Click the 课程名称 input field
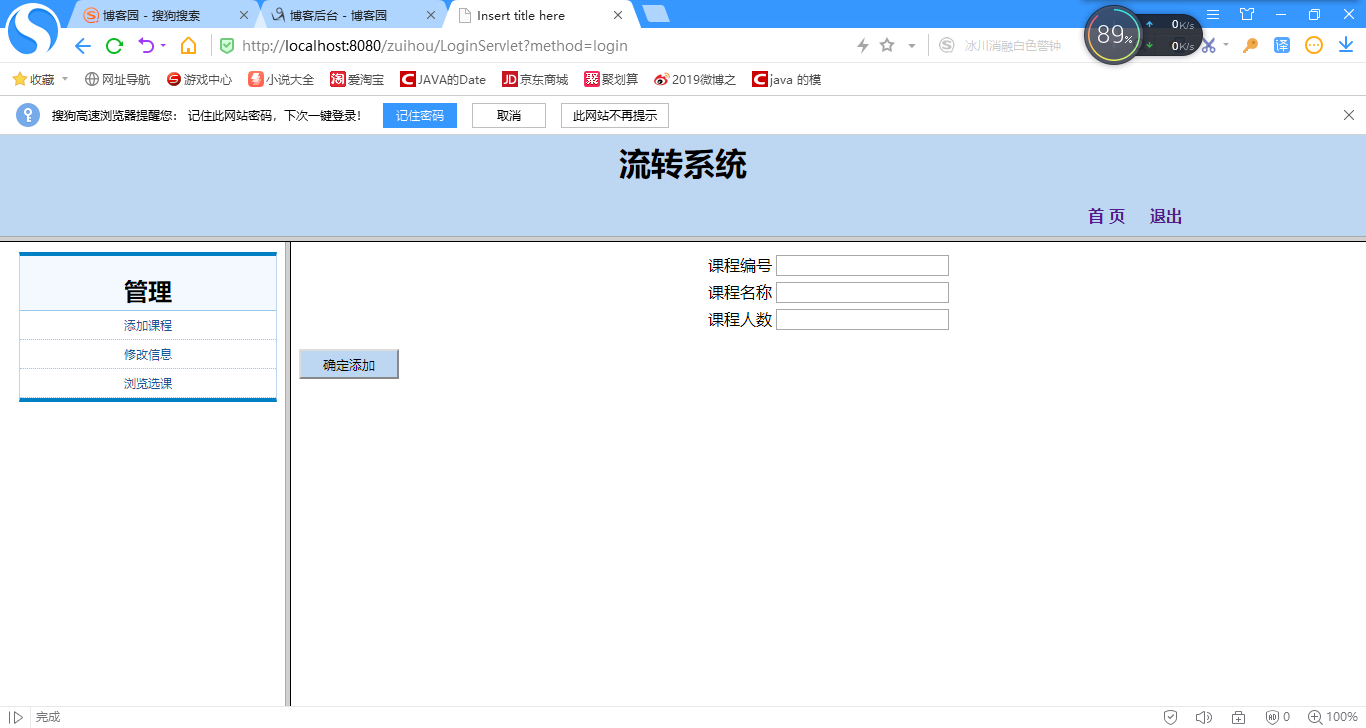The height and width of the screenshot is (728, 1366). (x=862, y=293)
